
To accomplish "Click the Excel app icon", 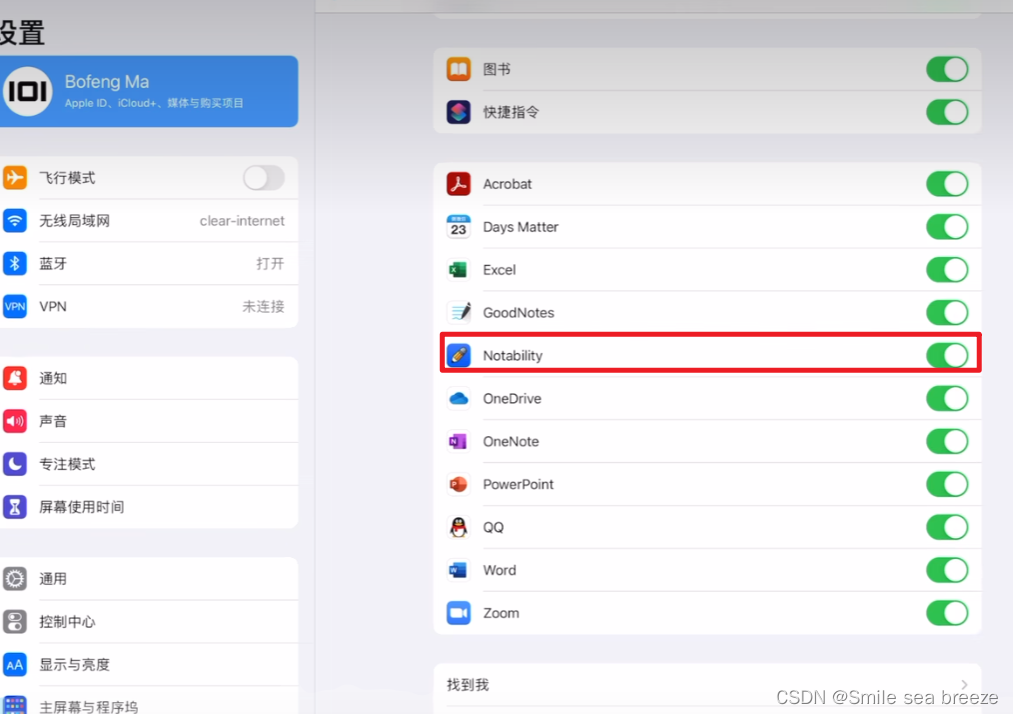I will [x=459, y=269].
